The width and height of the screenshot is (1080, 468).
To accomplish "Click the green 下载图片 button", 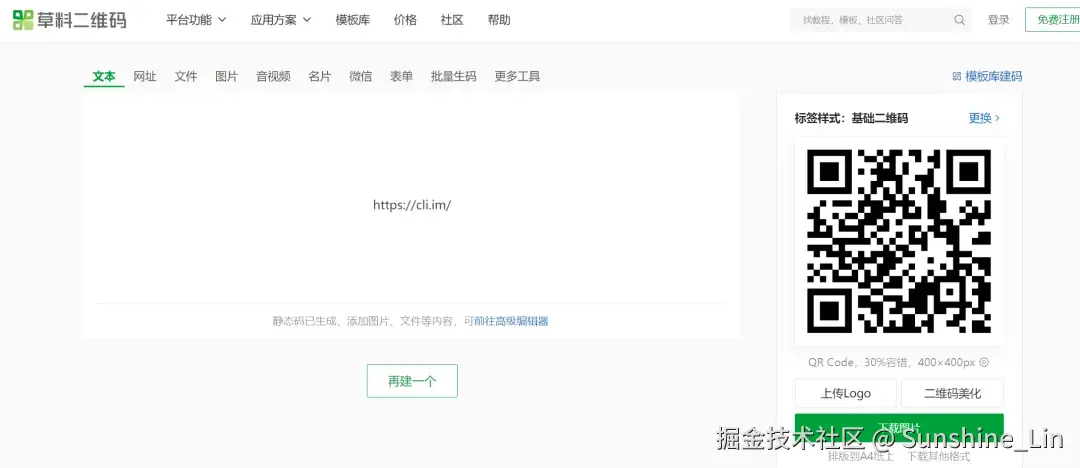I will [899, 427].
